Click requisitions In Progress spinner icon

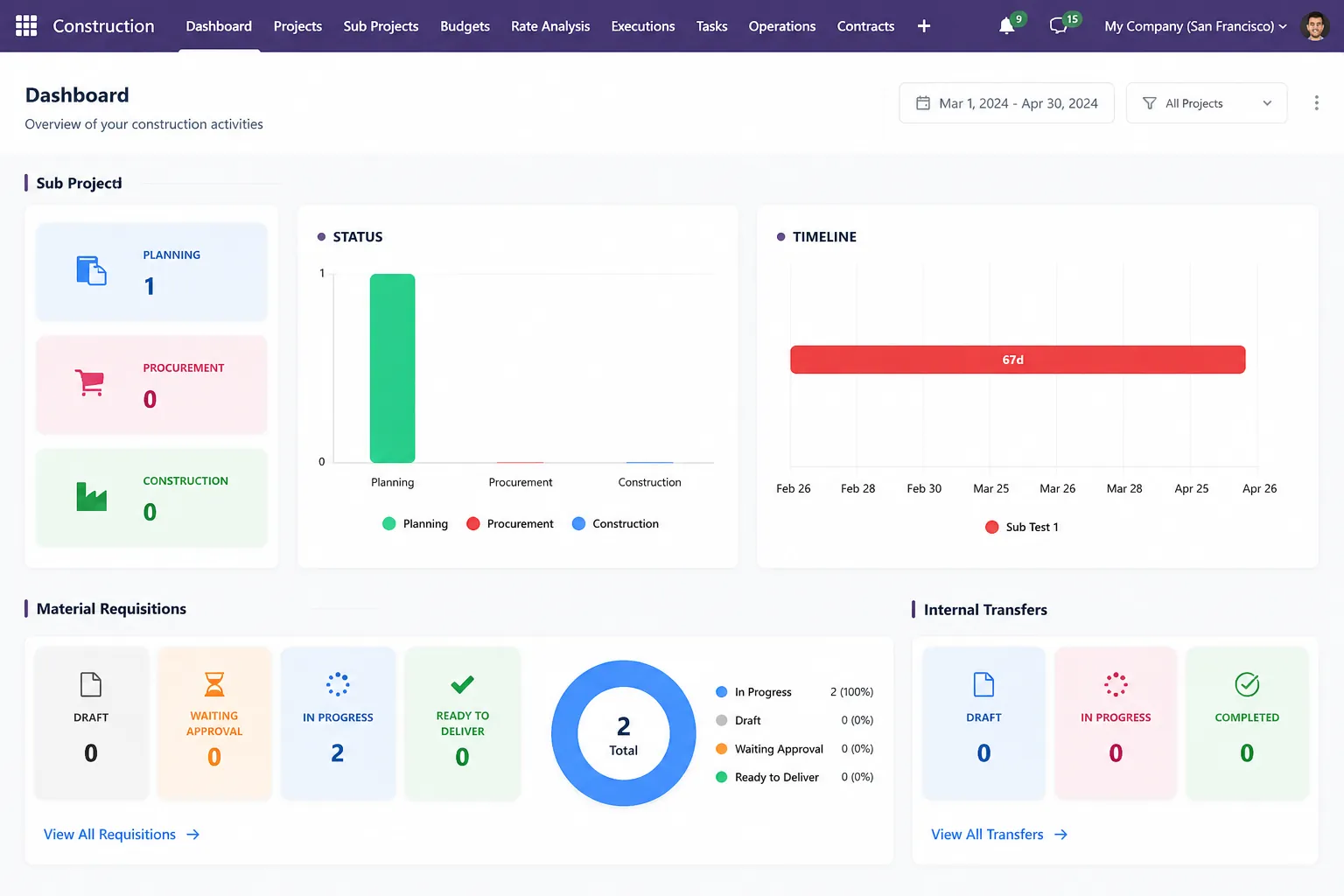pos(338,684)
